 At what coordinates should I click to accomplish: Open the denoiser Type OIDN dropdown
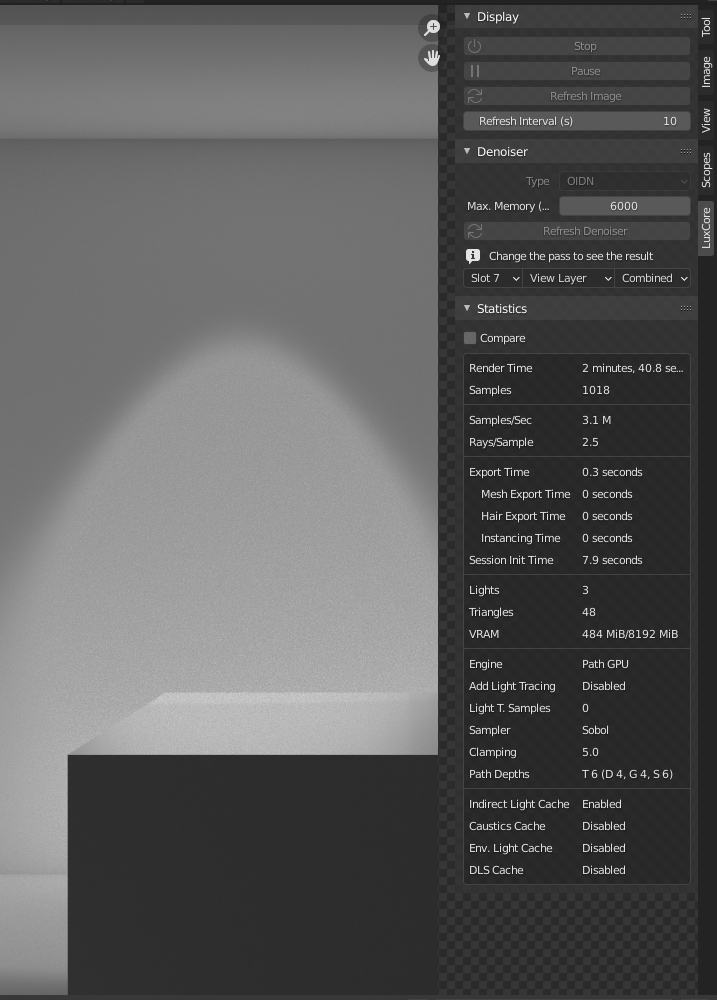pos(624,181)
